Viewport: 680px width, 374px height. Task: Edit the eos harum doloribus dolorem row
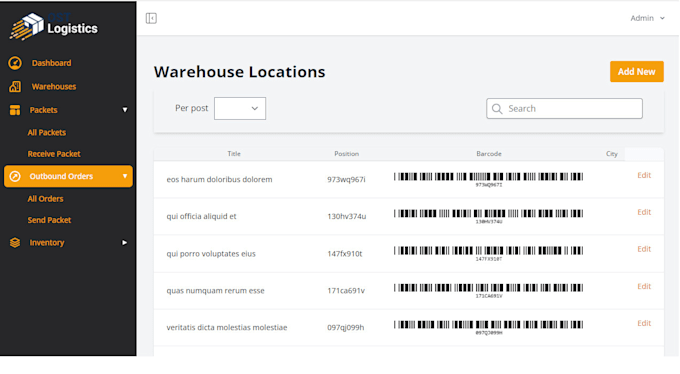click(644, 175)
